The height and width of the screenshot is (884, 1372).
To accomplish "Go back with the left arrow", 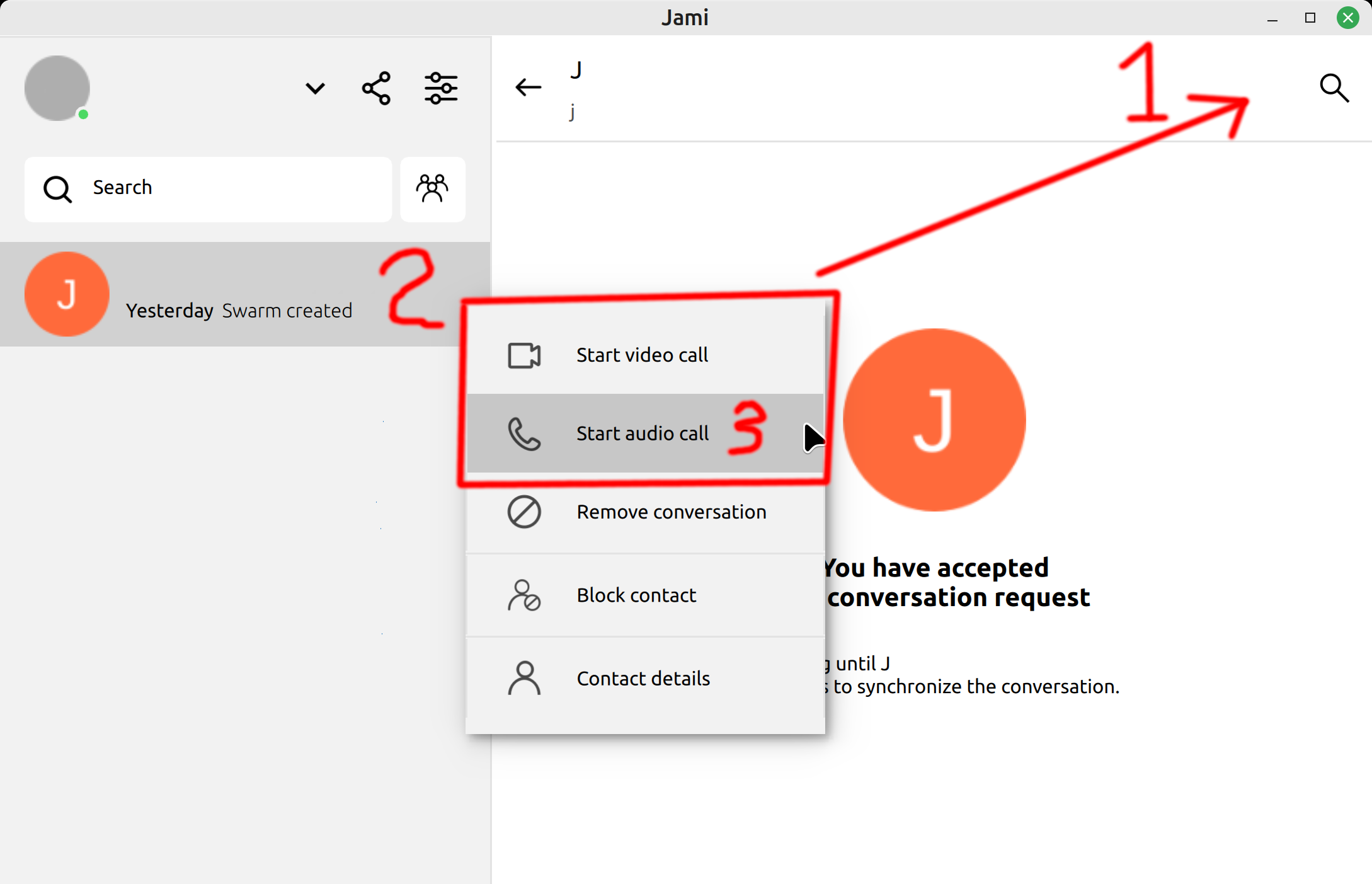I will tap(528, 87).
